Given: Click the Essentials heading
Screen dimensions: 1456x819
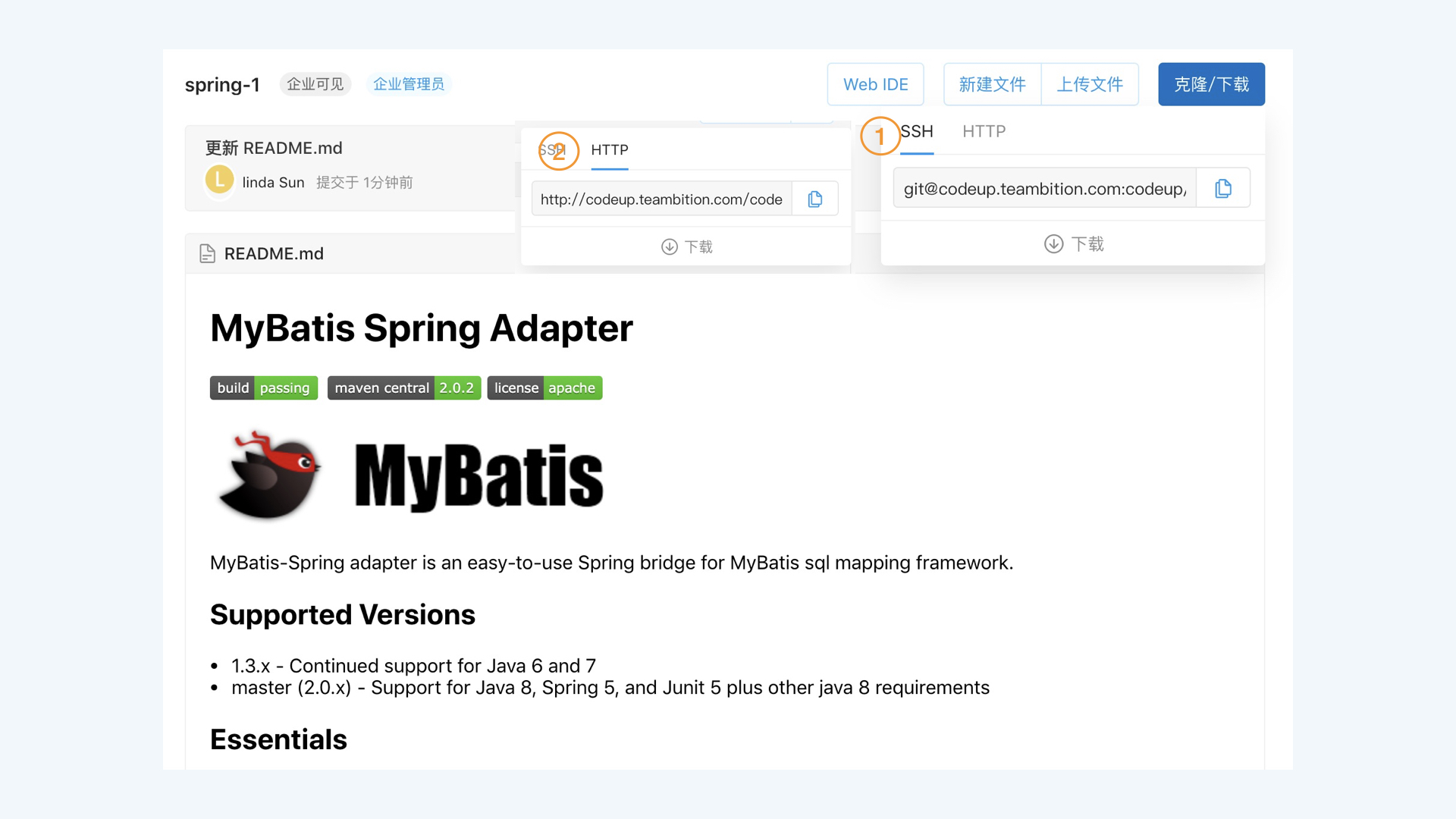Looking at the screenshot, I should point(278,739).
